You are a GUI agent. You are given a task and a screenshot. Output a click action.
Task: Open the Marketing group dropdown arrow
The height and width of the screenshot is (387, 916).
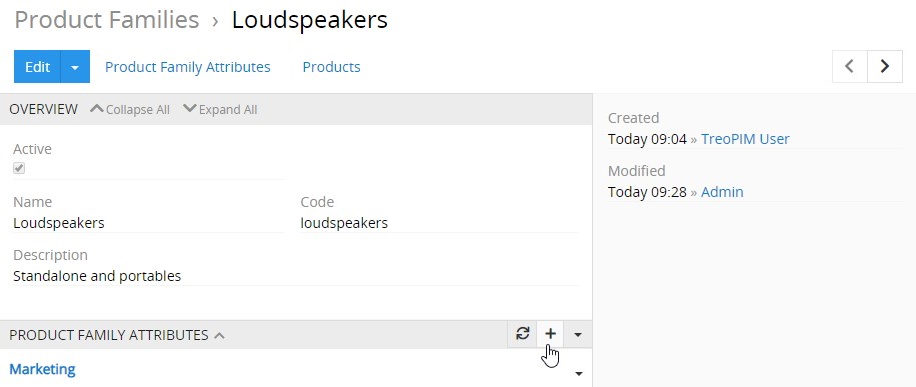click(x=579, y=374)
